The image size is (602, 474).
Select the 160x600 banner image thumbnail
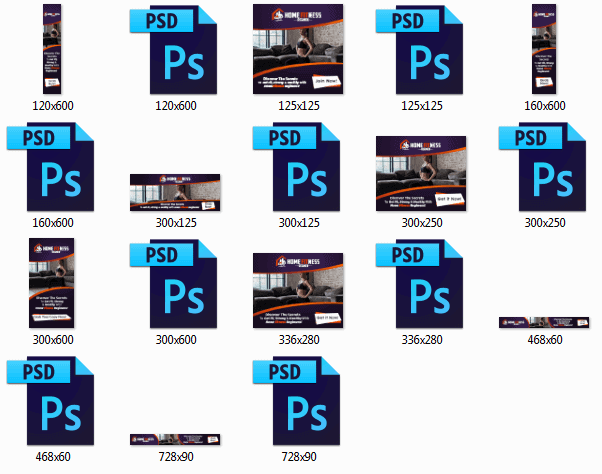coord(545,49)
